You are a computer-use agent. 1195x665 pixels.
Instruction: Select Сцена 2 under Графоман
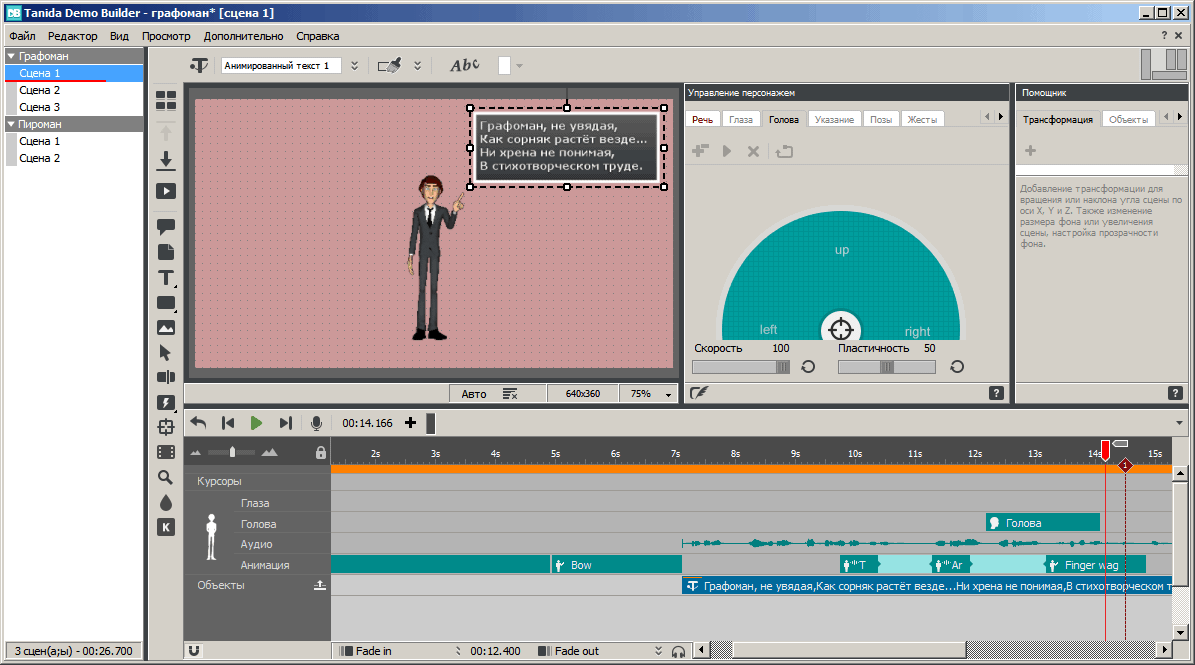click(40, 90)
